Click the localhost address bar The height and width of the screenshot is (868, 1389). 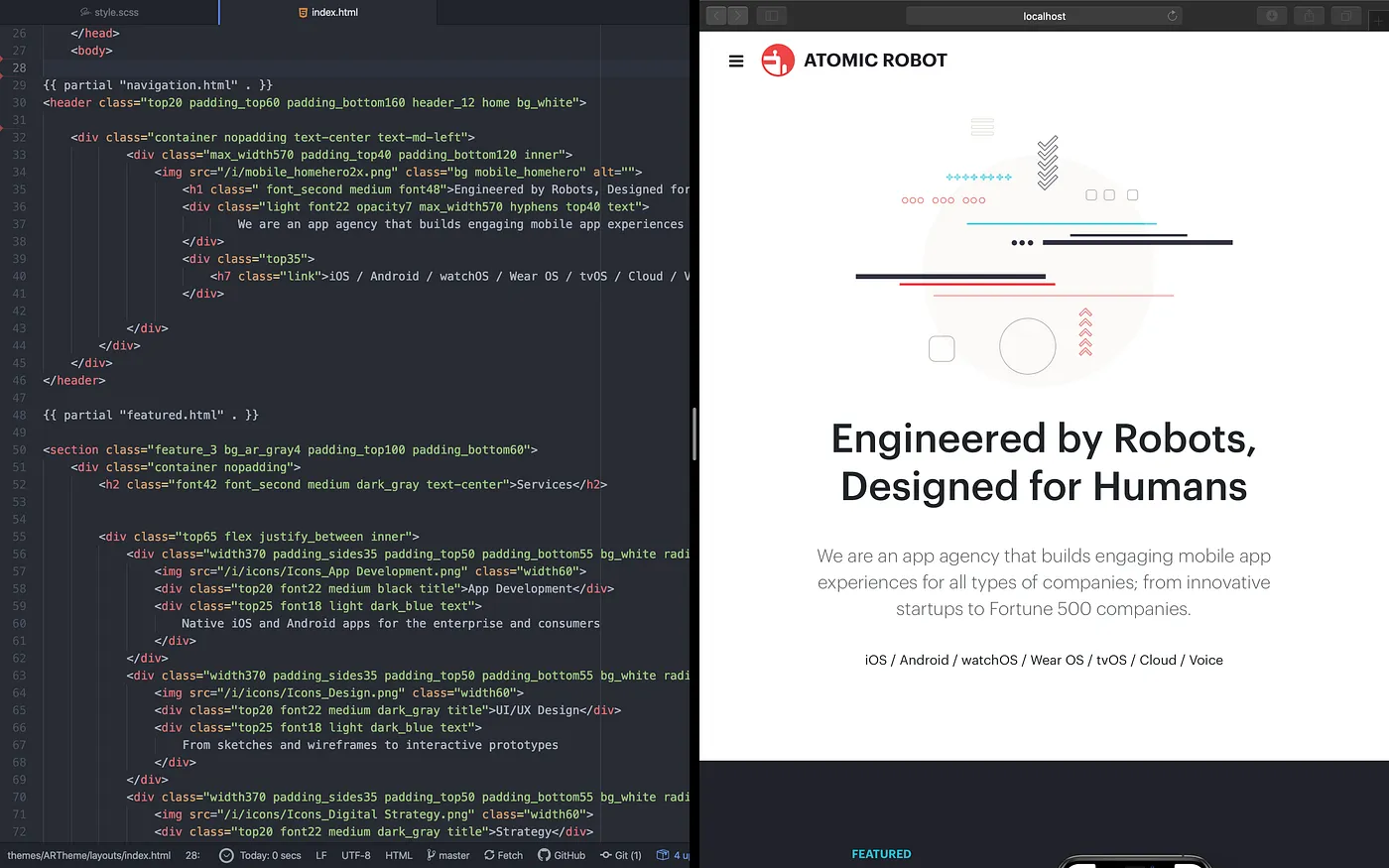(1043, 15)
